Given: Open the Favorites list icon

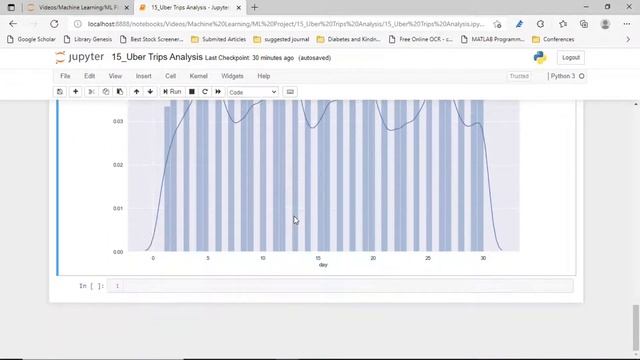Looking at the screenshot, I should coord(563,24).
